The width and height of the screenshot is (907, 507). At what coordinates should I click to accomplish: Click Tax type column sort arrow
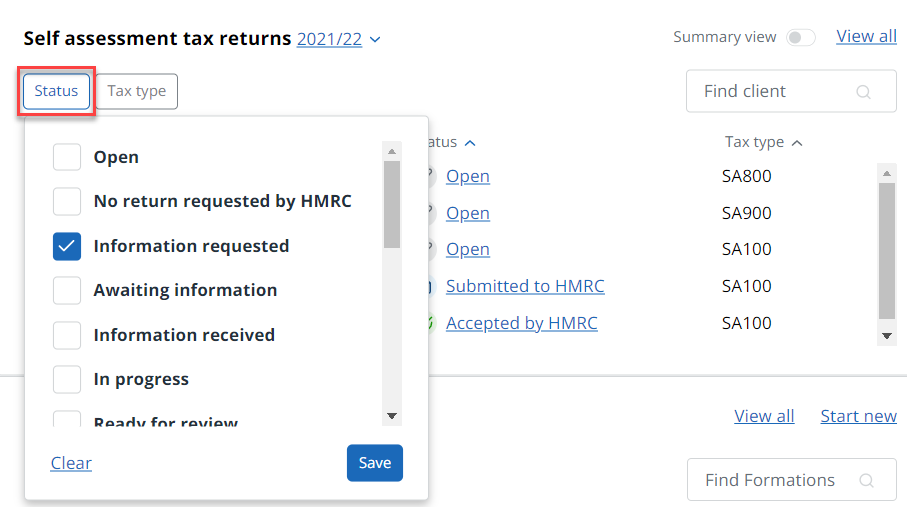coord(797,143)
